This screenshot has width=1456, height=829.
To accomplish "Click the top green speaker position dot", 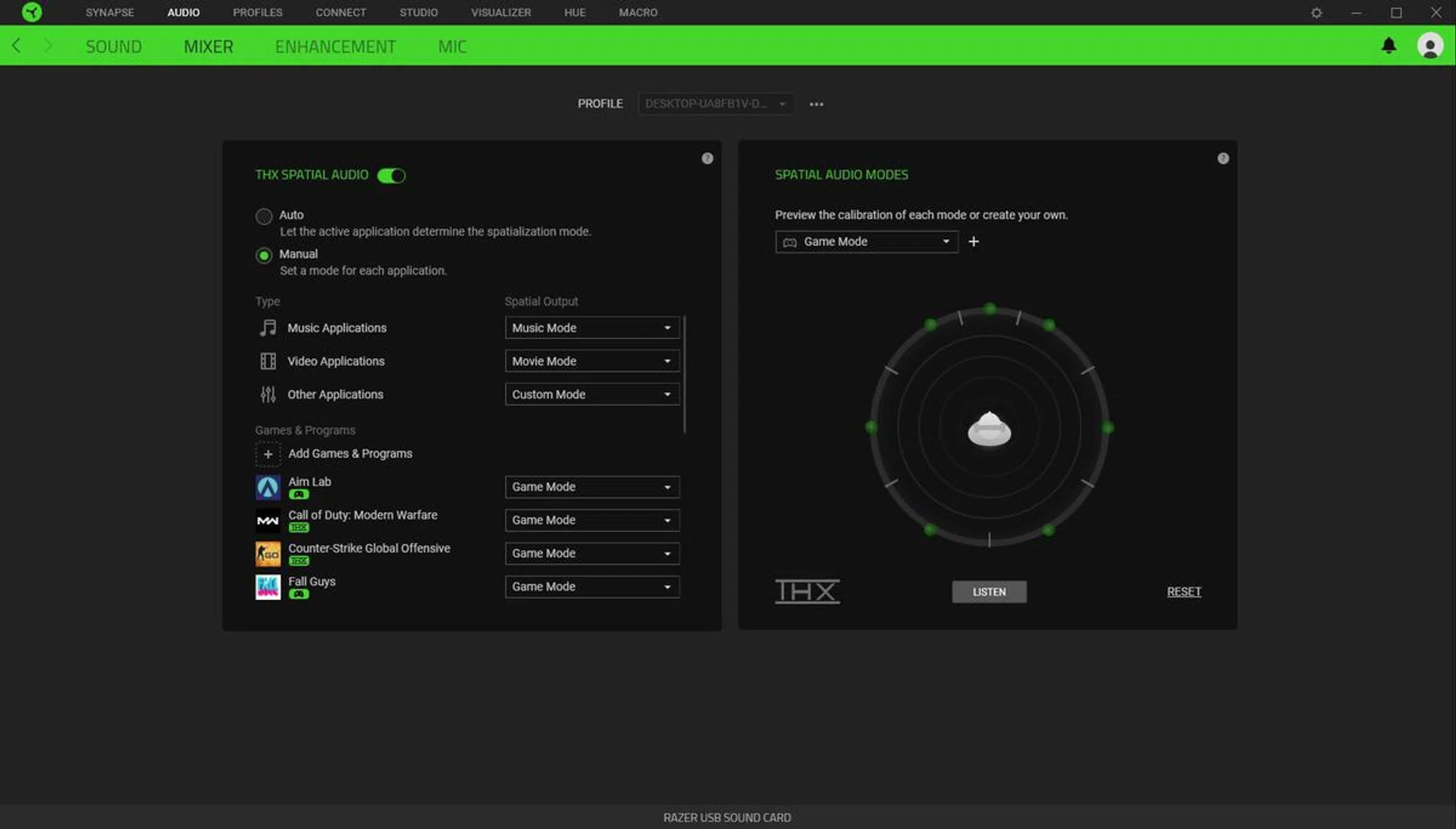I will pyautogui.click(x=990, y=309).
